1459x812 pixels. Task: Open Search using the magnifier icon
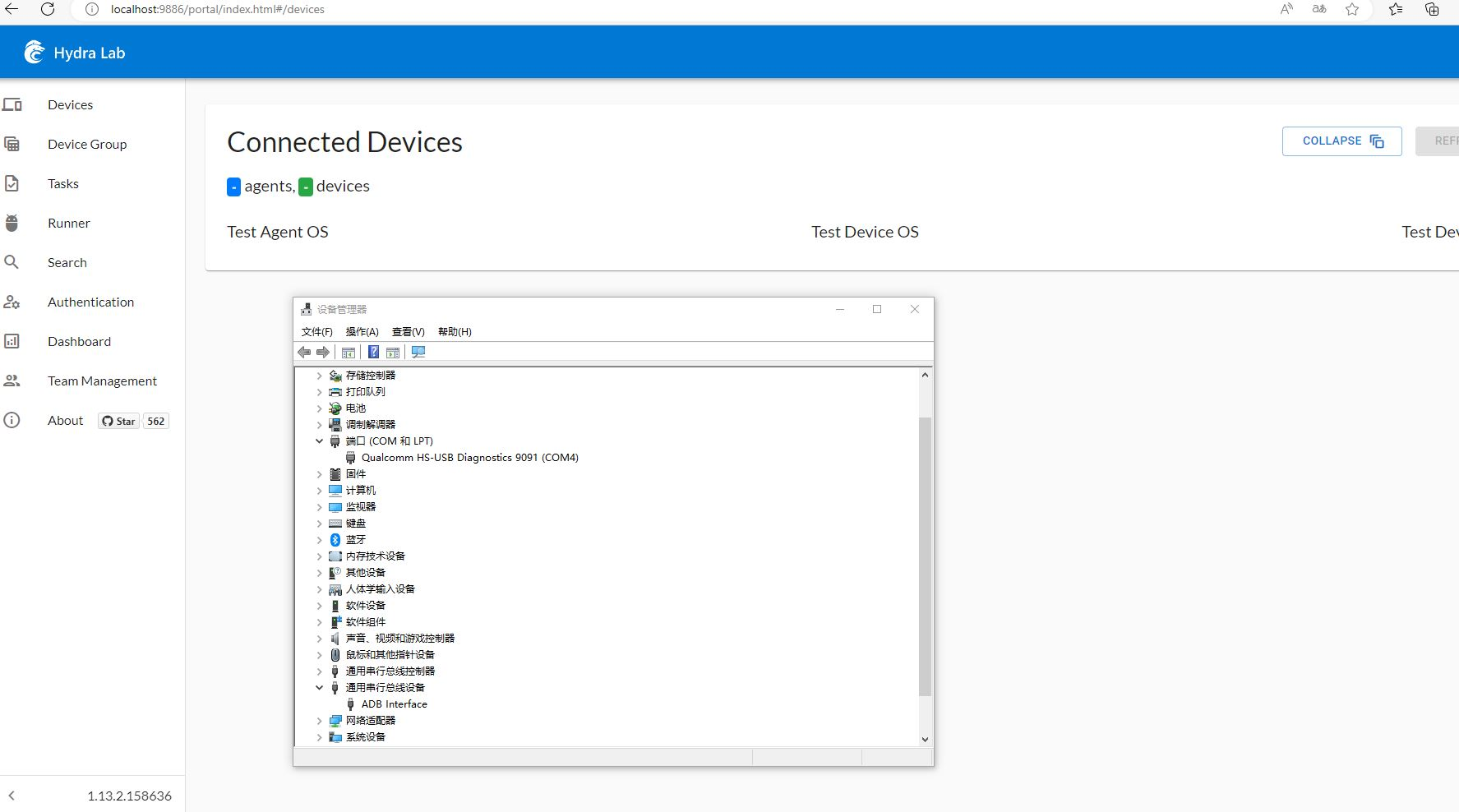tap(12, 262)
